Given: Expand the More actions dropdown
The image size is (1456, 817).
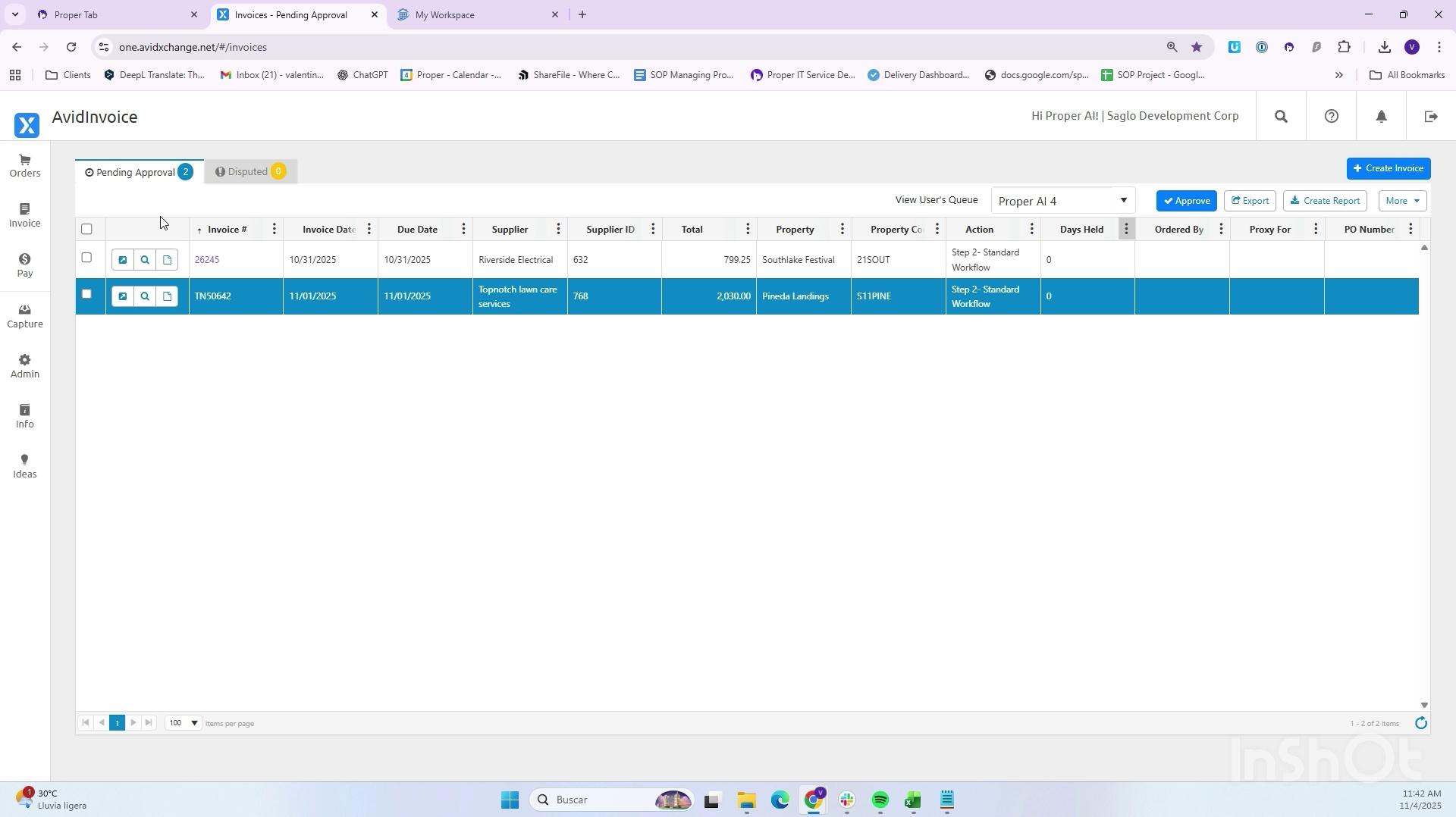Looking at the screenshot, I should [x=1402, y=201].
